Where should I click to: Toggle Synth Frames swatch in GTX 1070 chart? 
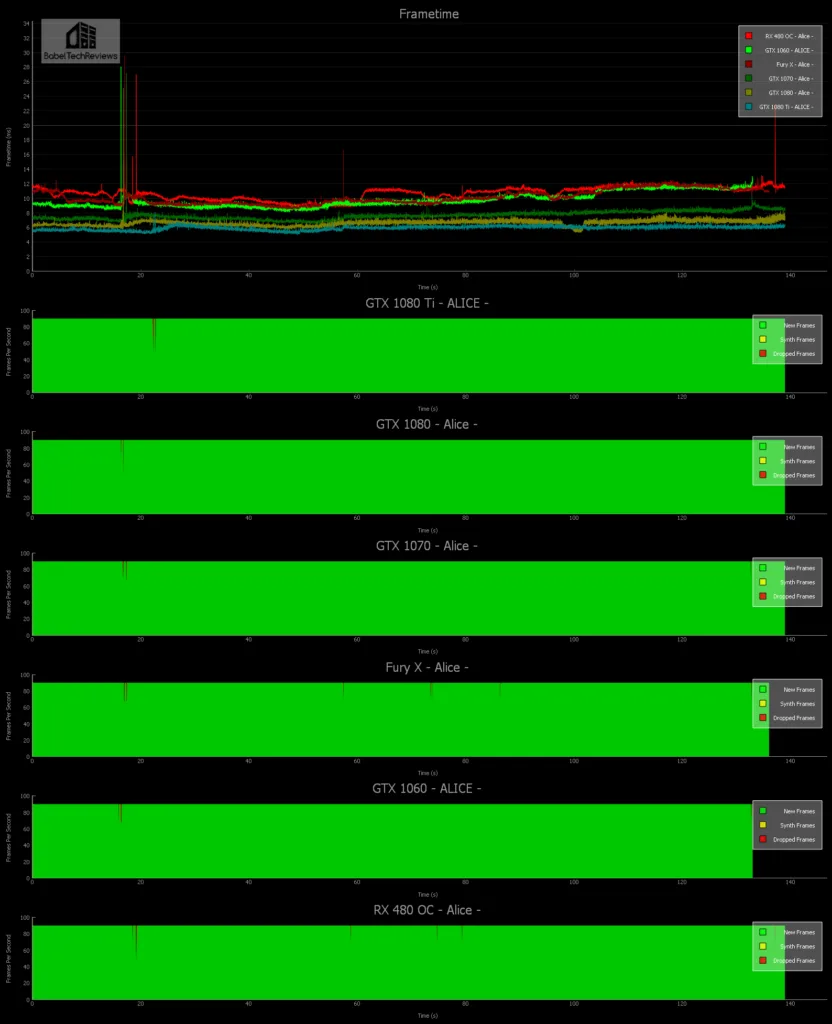(x=763, y=583)
